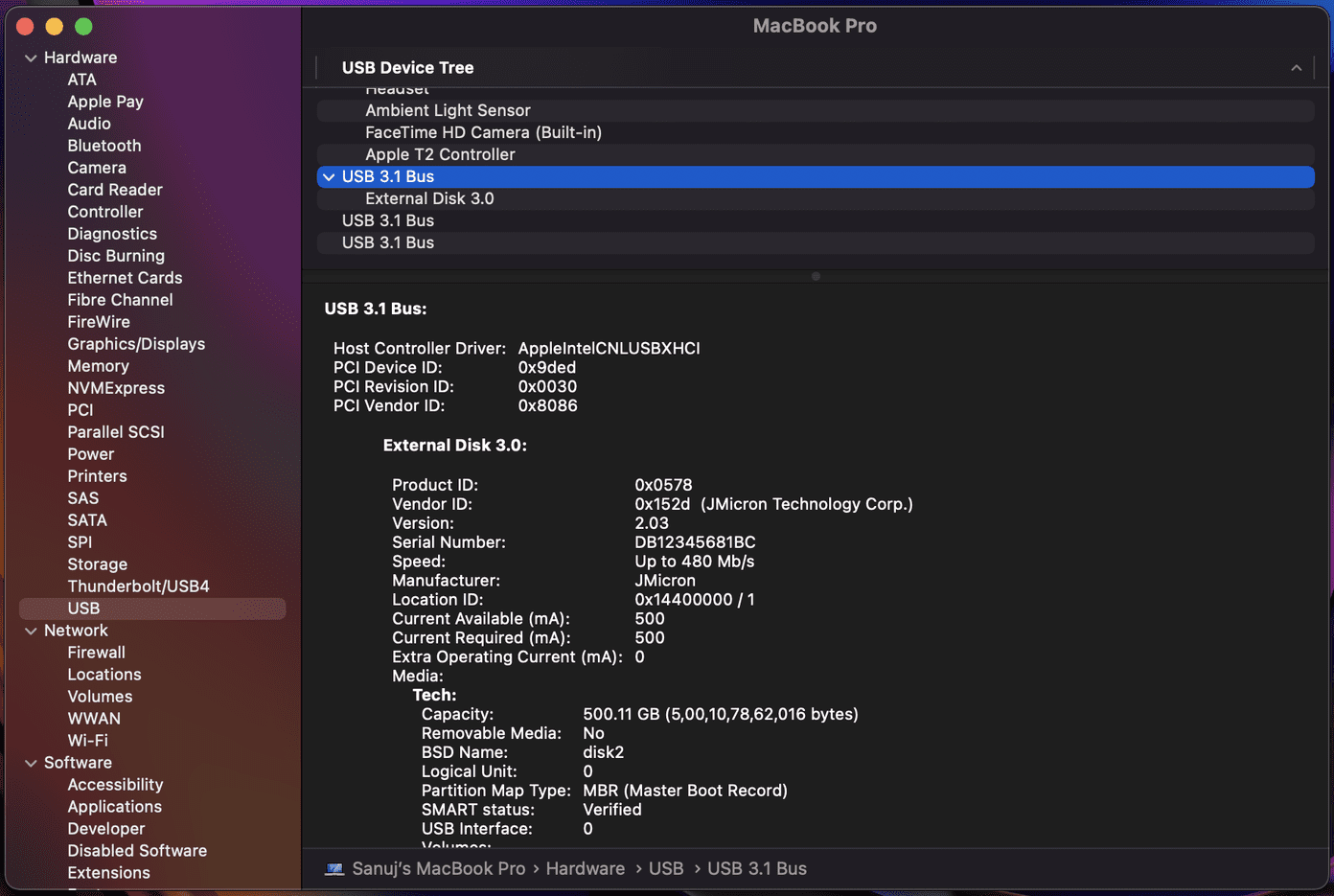Collapse the Hardware section chevron
Viewport: 1334px width, 896px height.
point(31,58)
